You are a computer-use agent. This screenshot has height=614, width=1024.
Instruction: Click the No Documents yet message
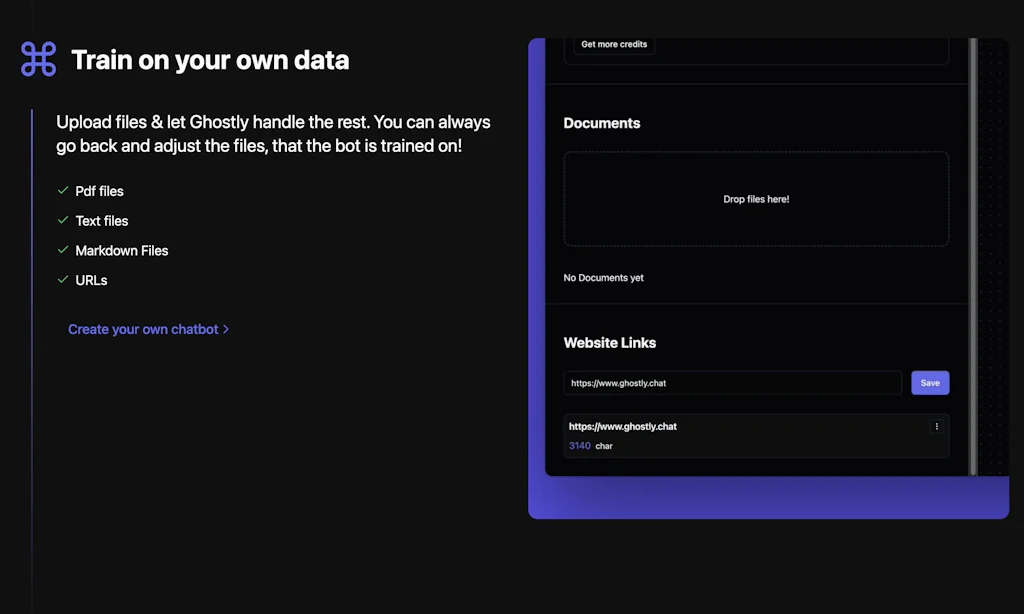(x=604, y=278)
